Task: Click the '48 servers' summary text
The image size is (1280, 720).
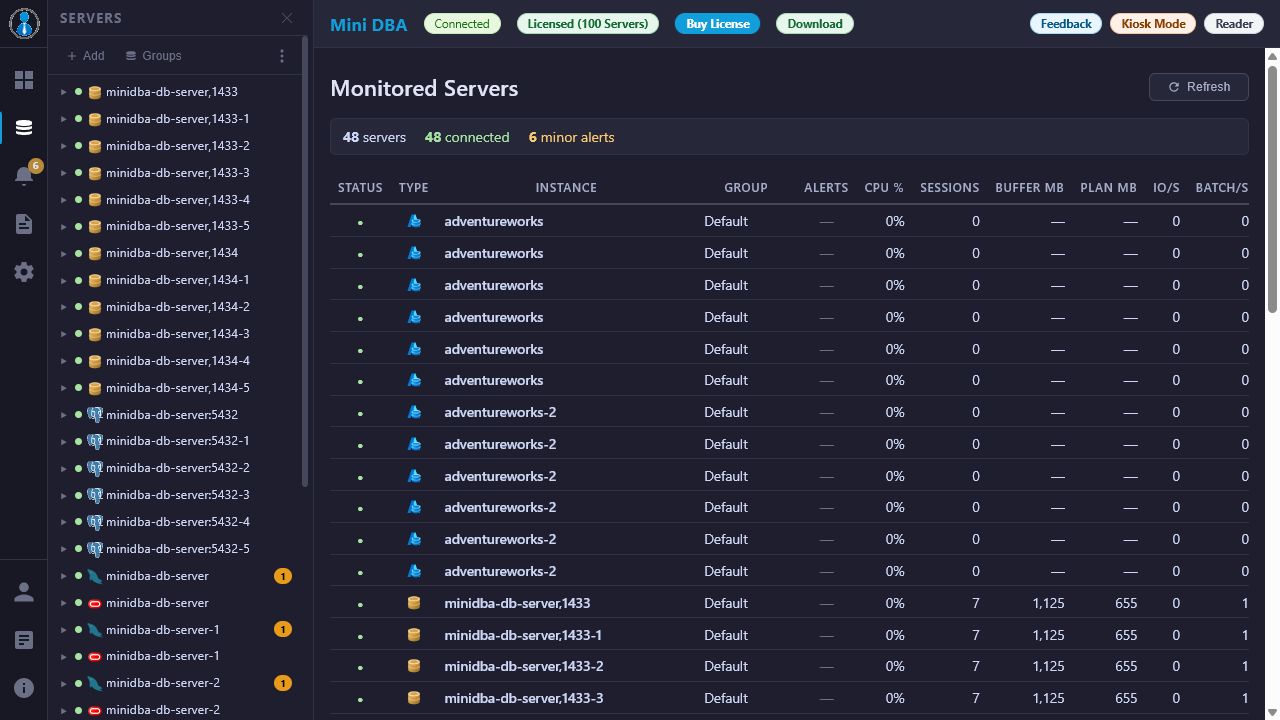Action: (x=374, y=137)
